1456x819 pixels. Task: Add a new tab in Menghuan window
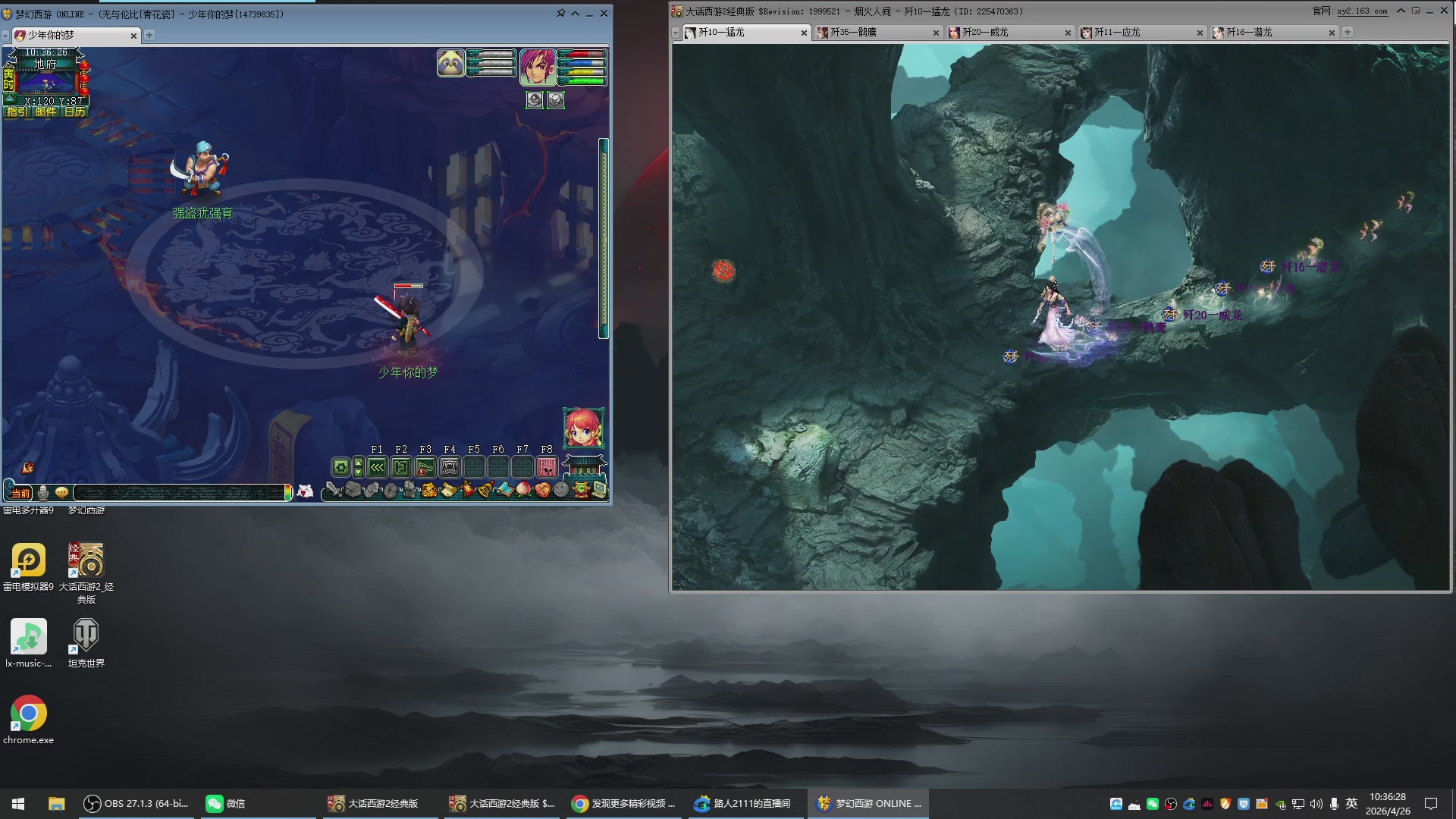pyautogui.click(x=149, y=35)
